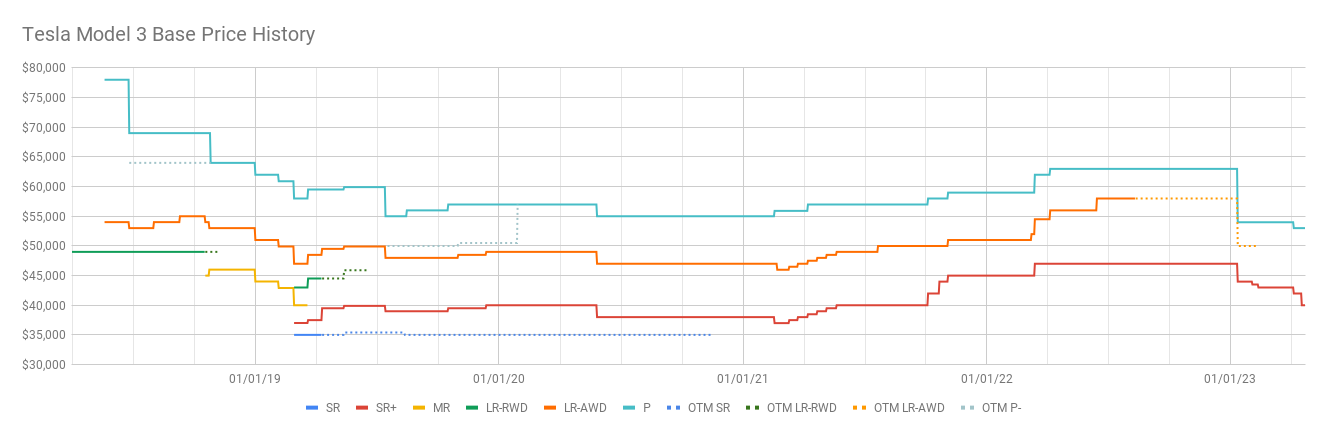Click the dotted OTM P- legend marker
1327x437 pixels.
(967, 408)
